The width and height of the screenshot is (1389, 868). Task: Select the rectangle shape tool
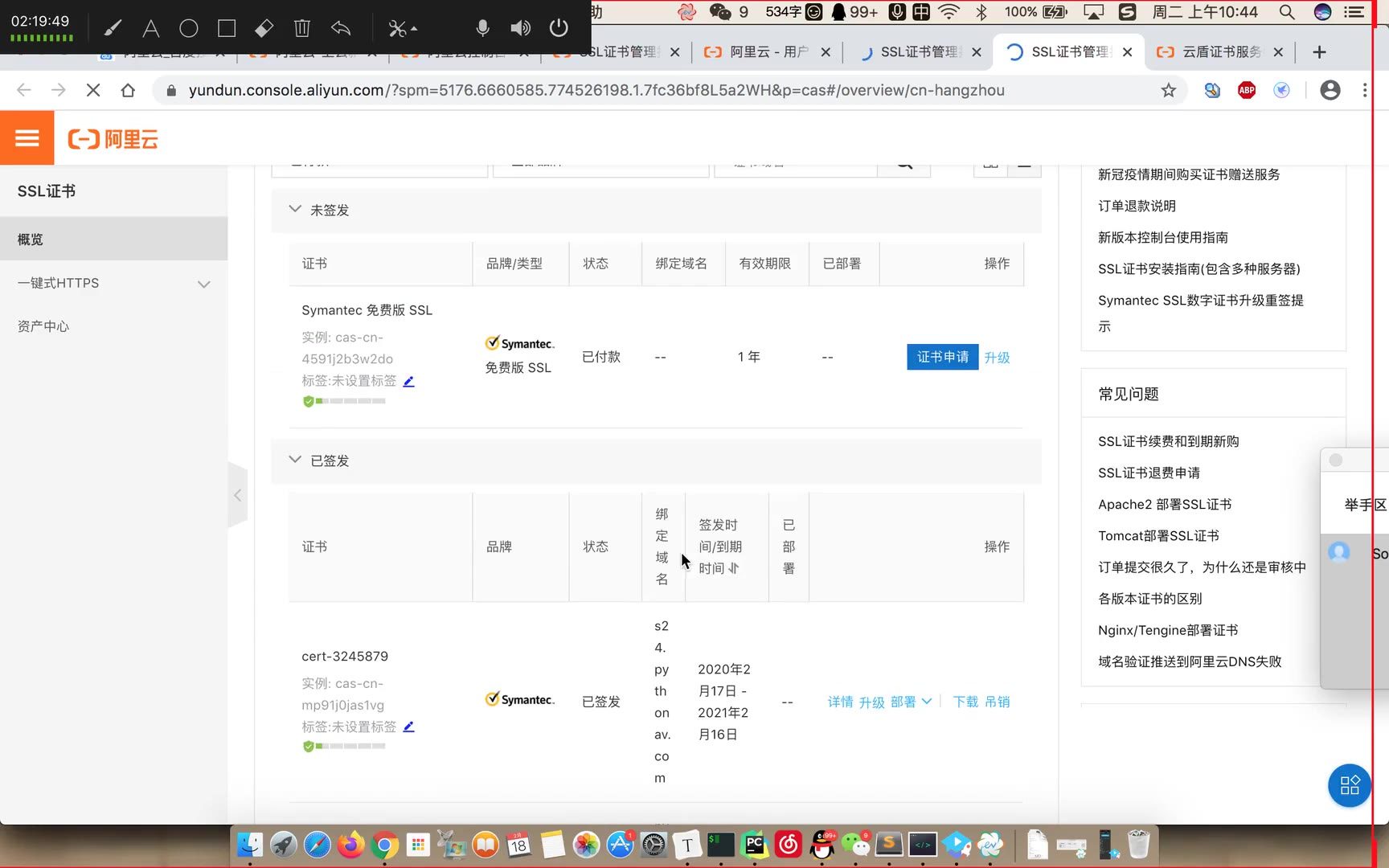tap(227, 29)
